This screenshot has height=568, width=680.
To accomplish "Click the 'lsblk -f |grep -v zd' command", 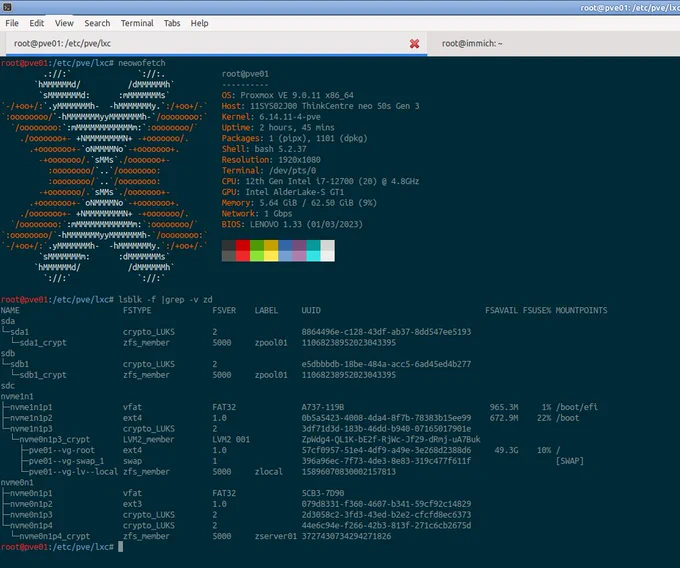I will click(x=165, y=300).
